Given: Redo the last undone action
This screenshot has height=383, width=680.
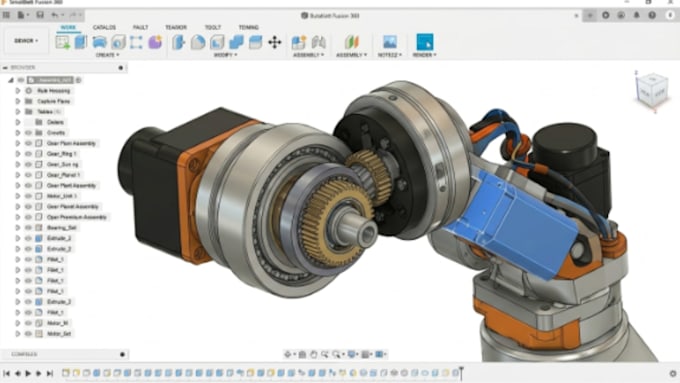Looking at the screenshot, I should pyautogui.click(x=74, y=15).
